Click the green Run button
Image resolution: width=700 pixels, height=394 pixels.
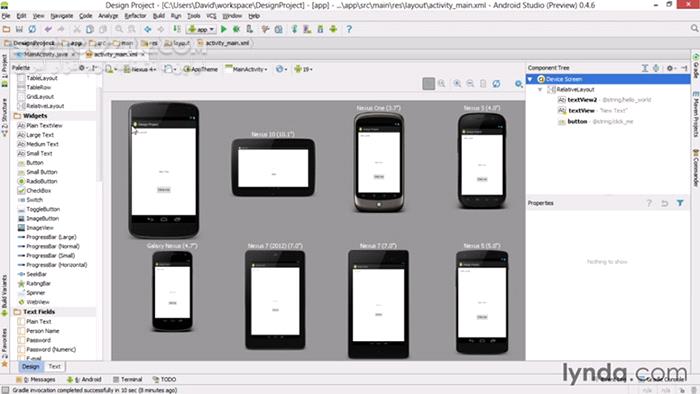point(224,29)
